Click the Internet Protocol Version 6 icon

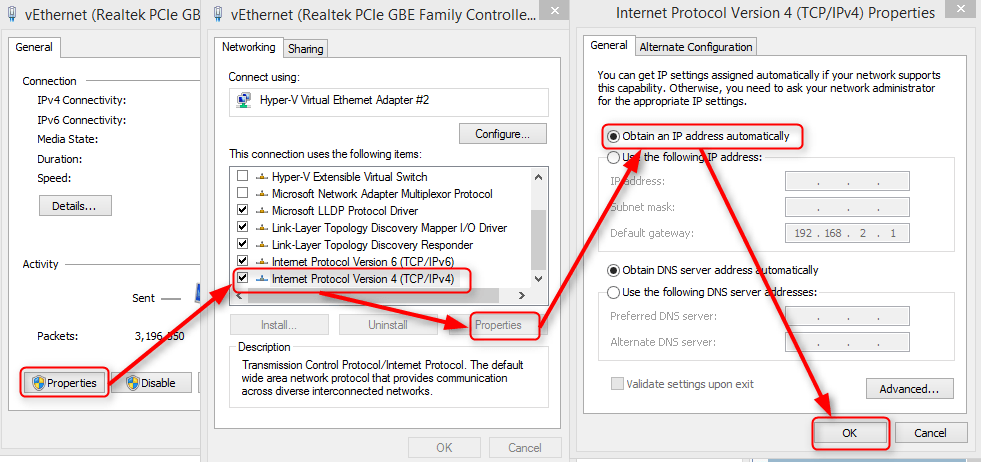(262, 262)
